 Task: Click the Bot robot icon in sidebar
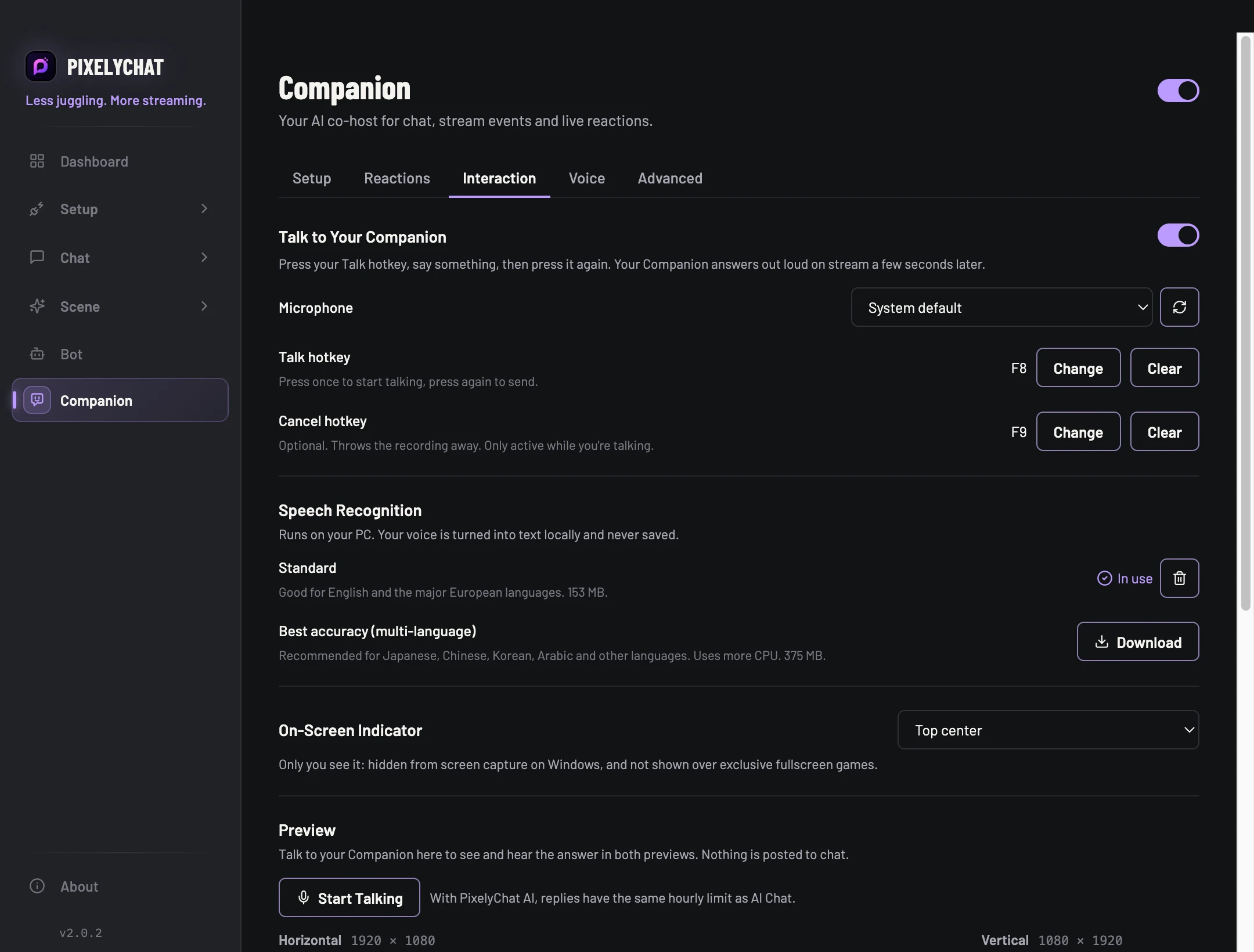pyautogui.click(x=37, y=354)
